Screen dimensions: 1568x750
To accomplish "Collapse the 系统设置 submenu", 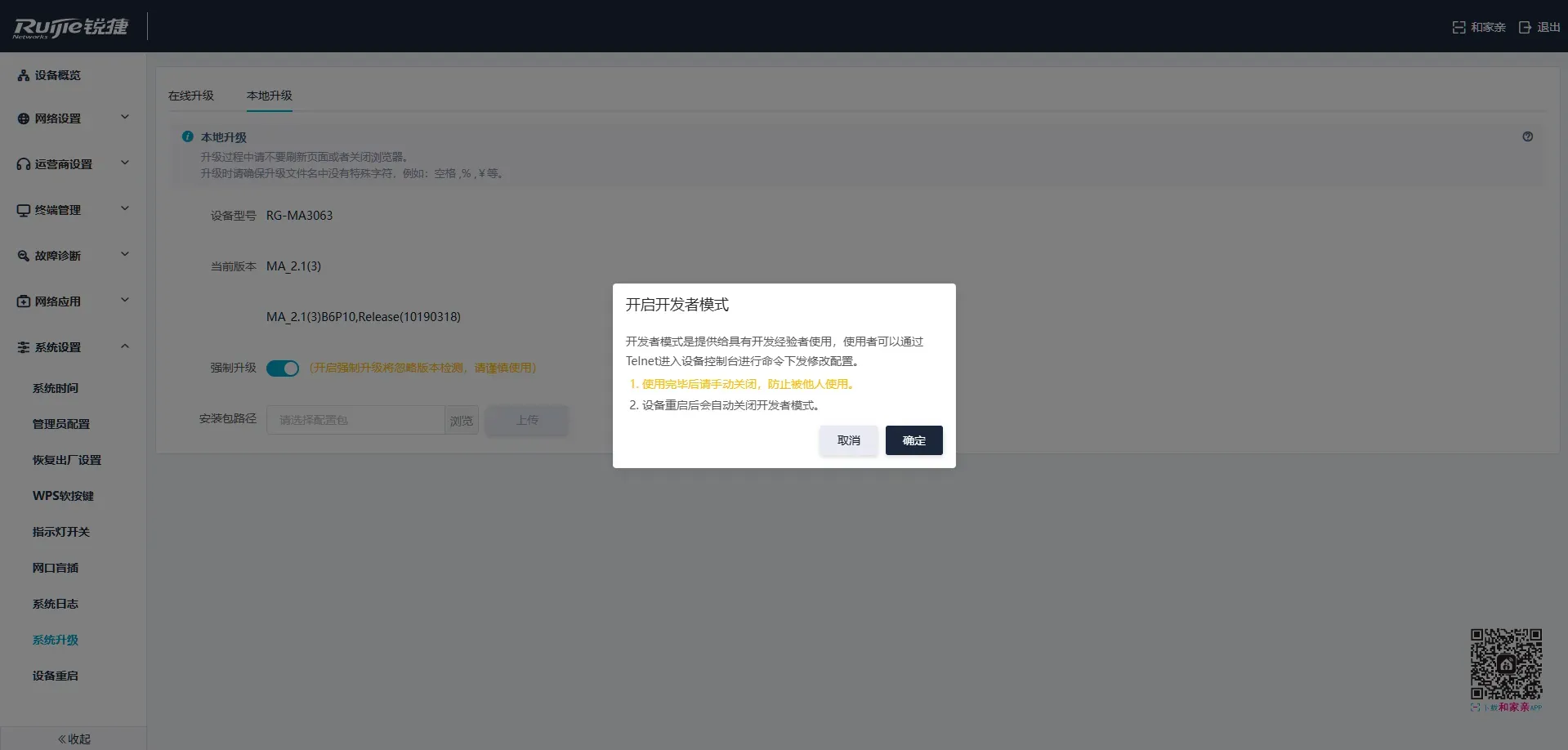I will pyautogui.click(x=124, y=346).
